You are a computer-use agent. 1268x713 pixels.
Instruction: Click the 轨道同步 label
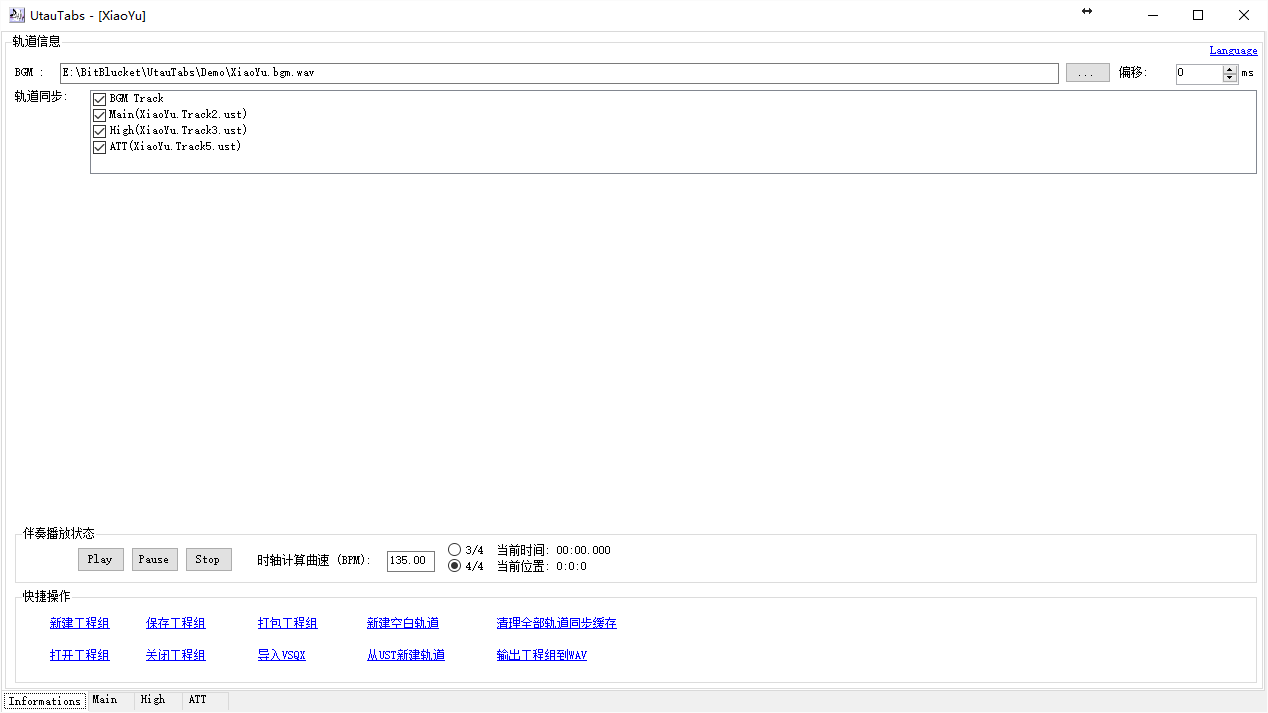tap(40, 96)
